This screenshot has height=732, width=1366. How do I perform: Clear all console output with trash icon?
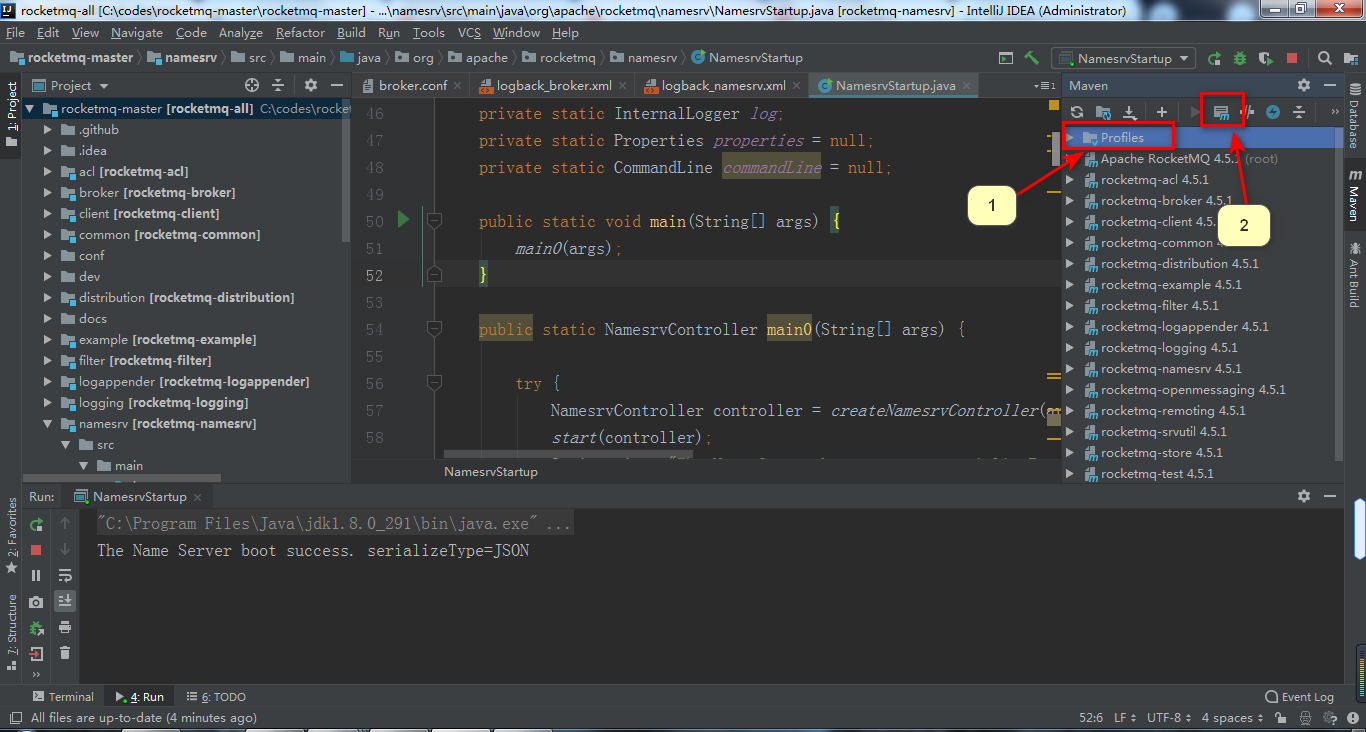point(65,653)
